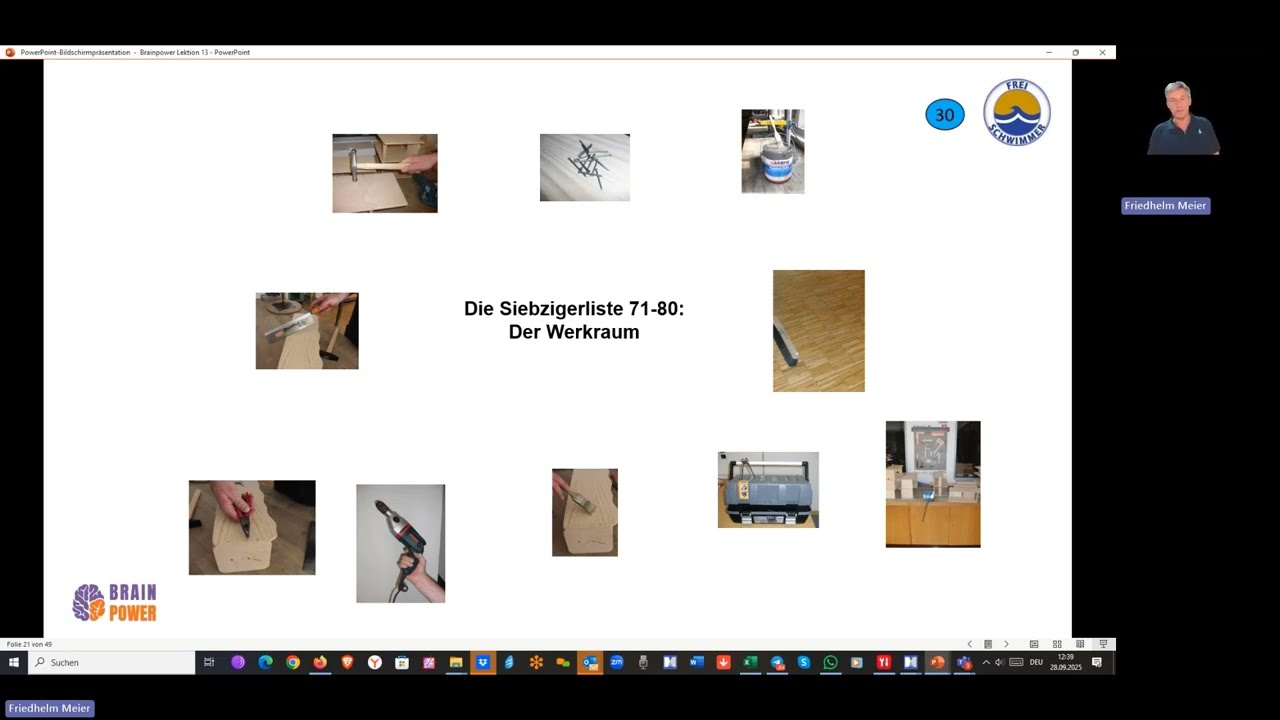Advance to next slide arrow in status bar

(1006, 644)
